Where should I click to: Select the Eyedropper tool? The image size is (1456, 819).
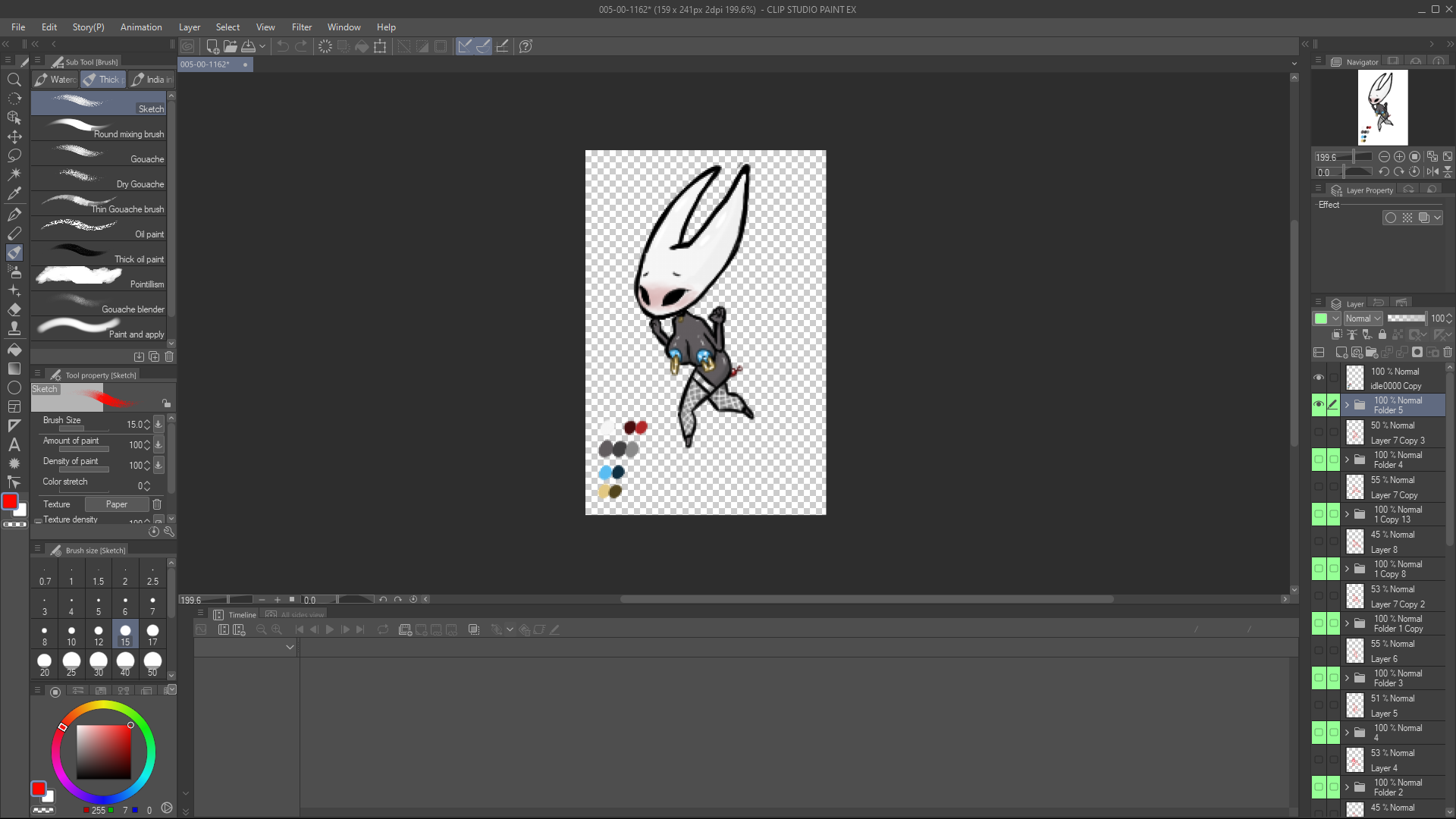14,194
